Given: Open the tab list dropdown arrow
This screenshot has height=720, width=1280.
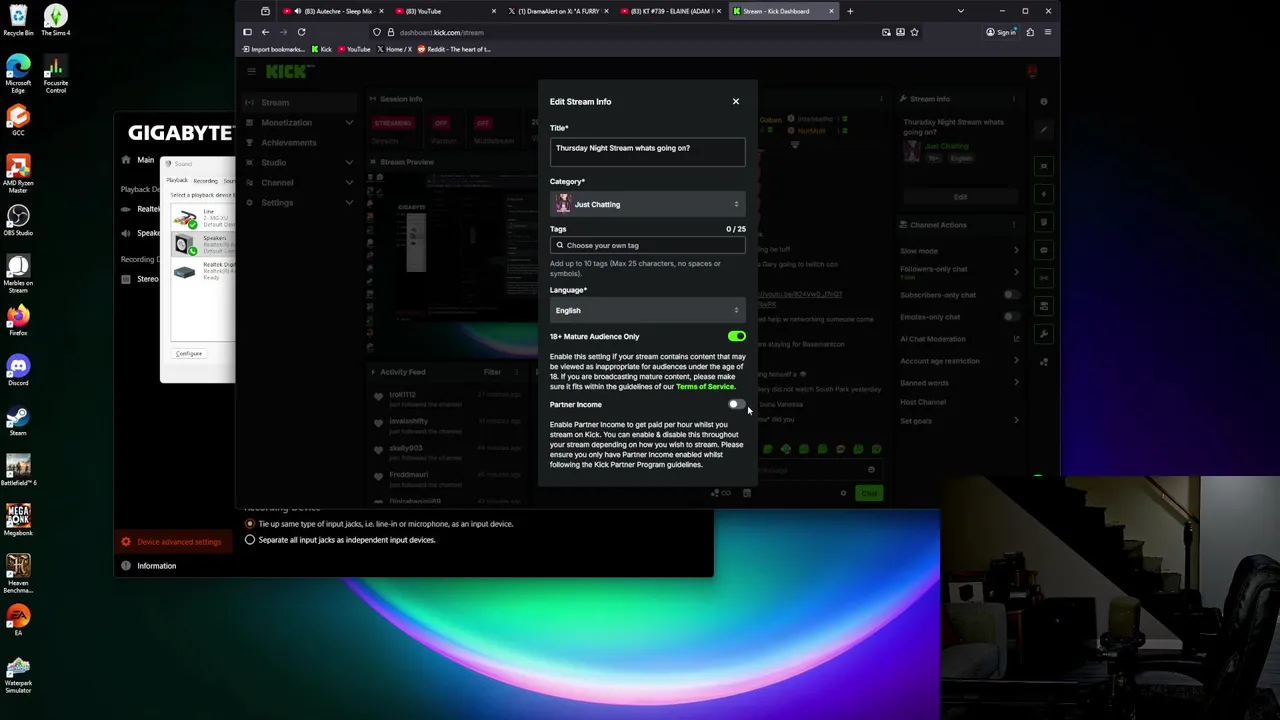Looking at the screenshot, I should [x=961, y=11].
